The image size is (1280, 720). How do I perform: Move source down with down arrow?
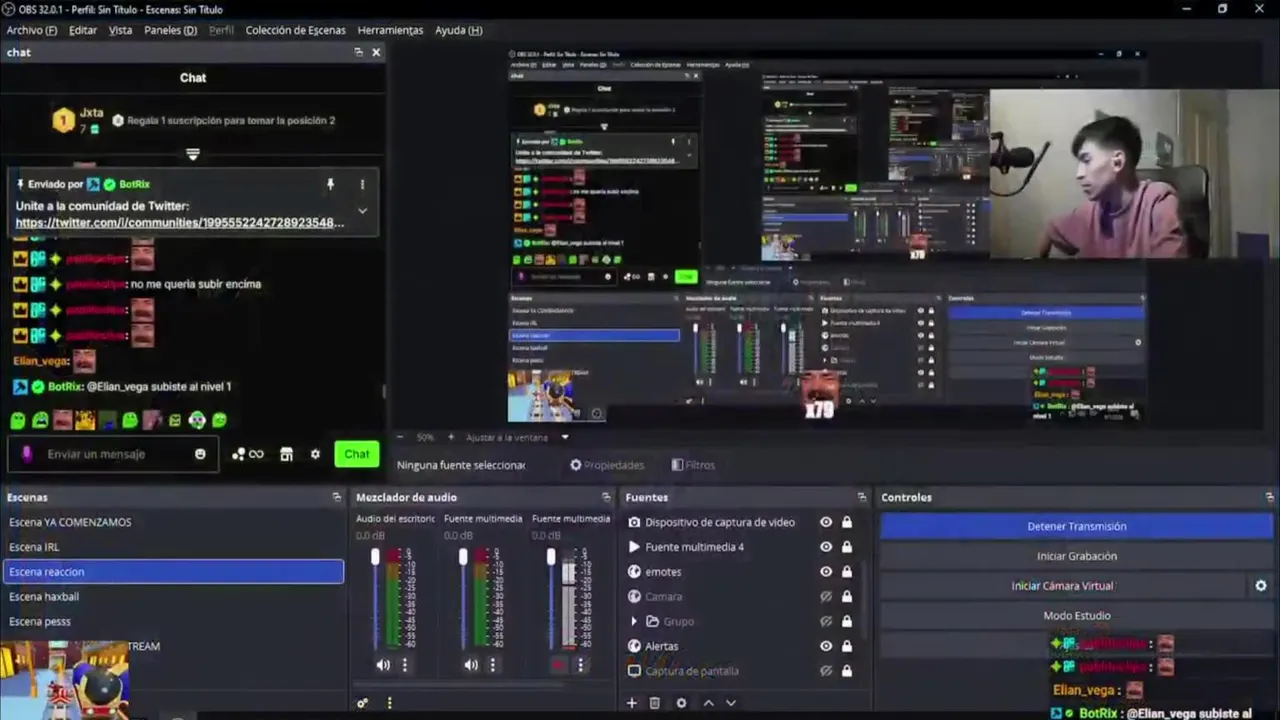coord(731,703)
